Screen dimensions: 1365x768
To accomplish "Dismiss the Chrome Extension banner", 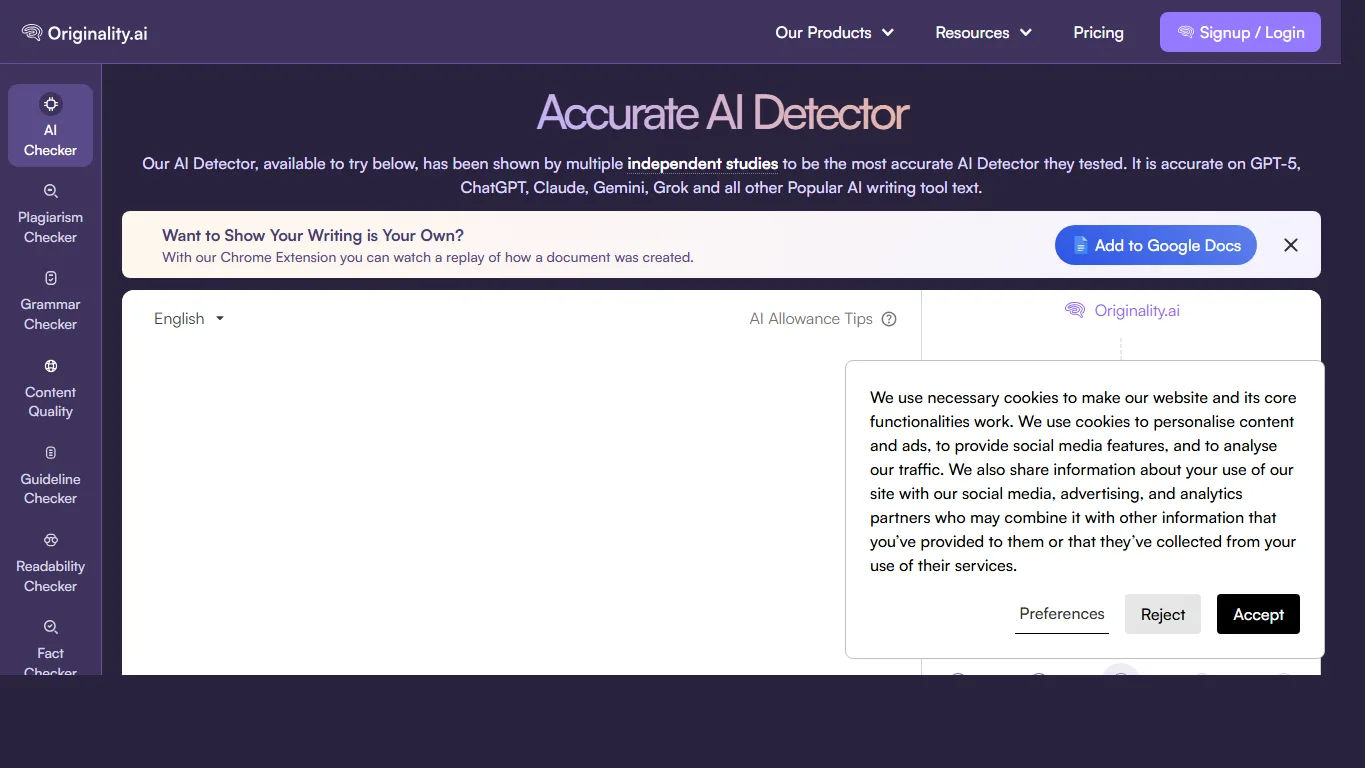I will 1291,245.
